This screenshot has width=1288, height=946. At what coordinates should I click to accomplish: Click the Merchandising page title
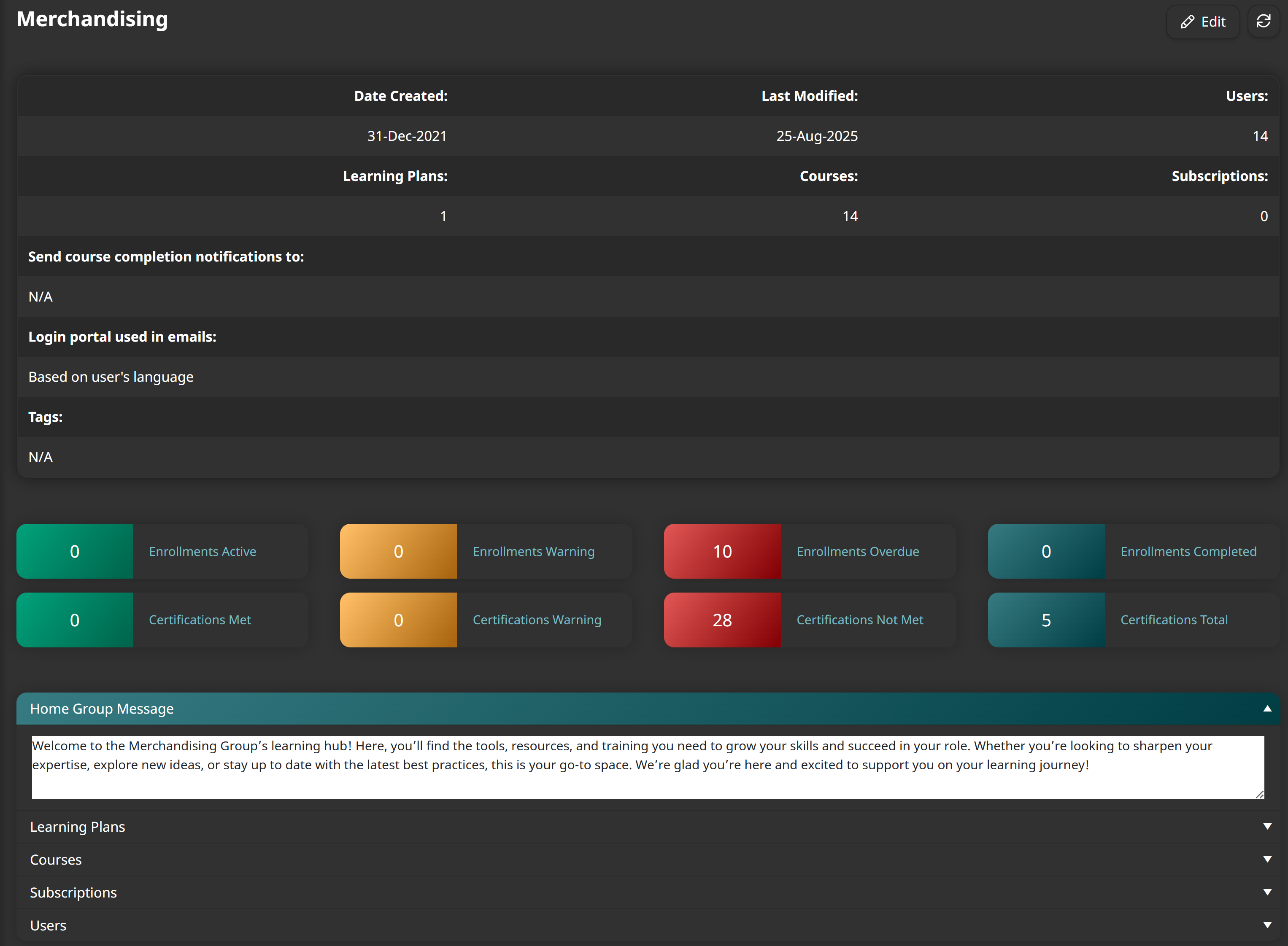[x=92, y=19]
